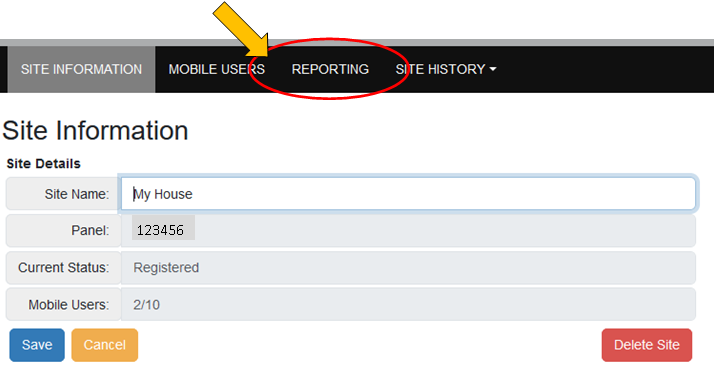The height and width of the screenshot is (368, 714).
Task: Click the Mobile Users field showing 2/10
Action: (408, 304)
